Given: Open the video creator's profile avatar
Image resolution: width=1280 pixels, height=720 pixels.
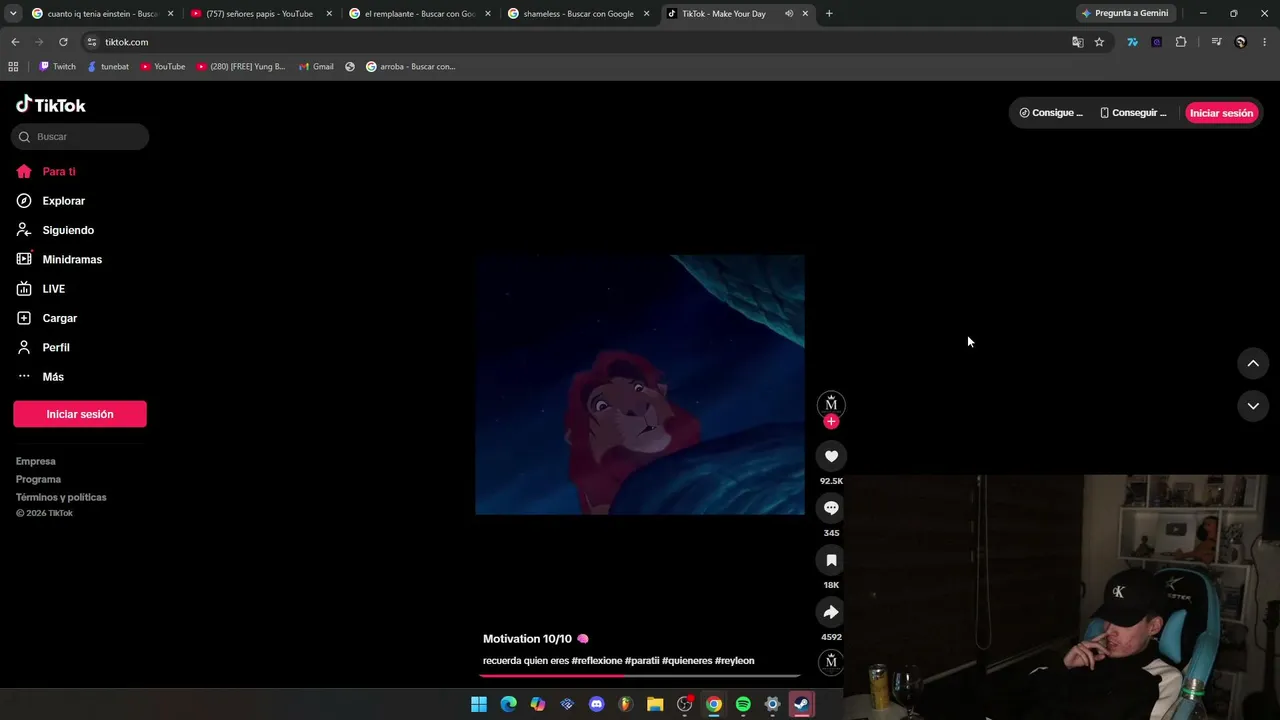Looking at the screenshot, I should point(831,404).
